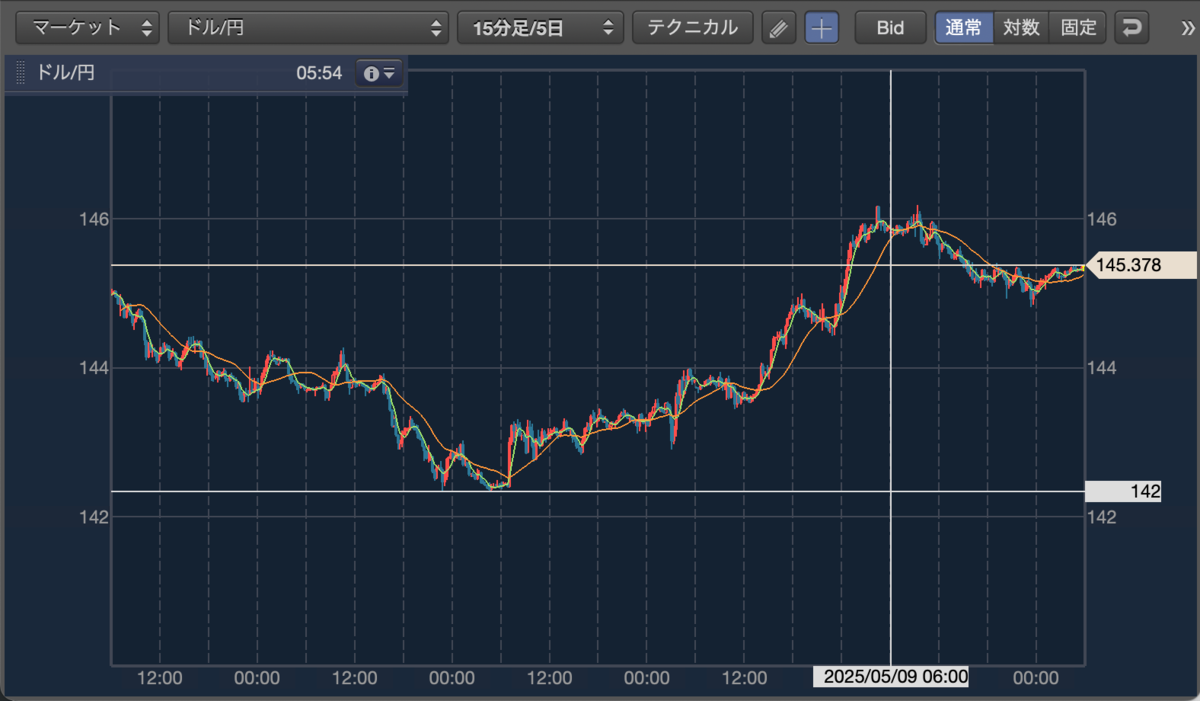Expand the toolbar overflow chevrons

(x=1188, y=28)
